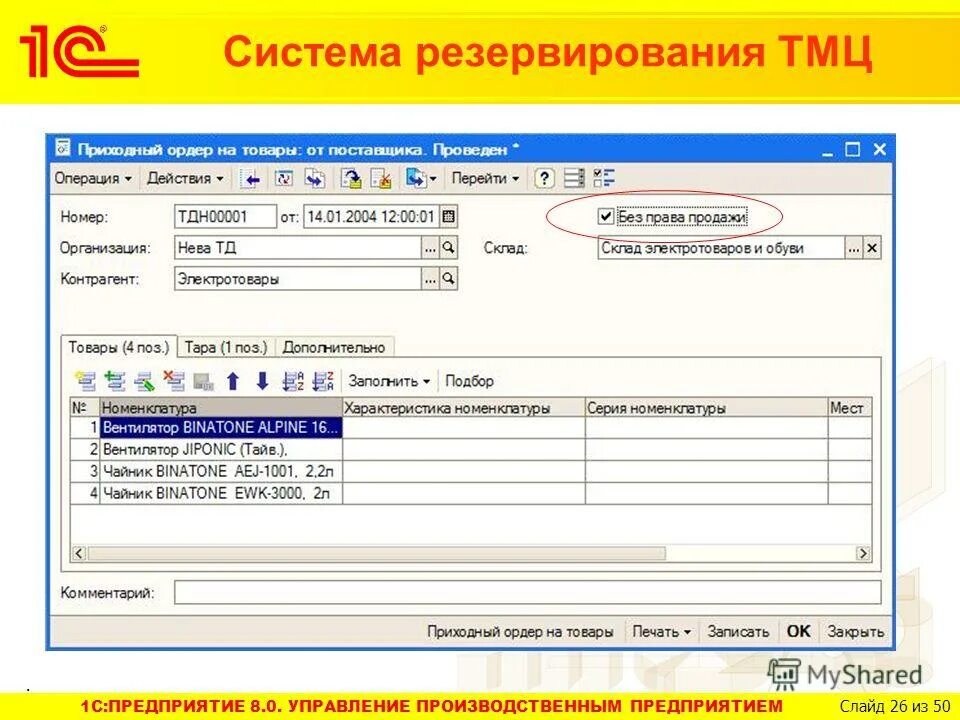Open the Действия dropdown menu
The height and width of the screenshot is (720, 960).
click(186, 179)
